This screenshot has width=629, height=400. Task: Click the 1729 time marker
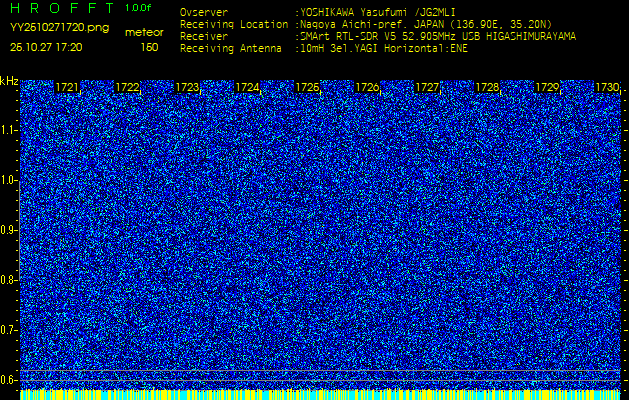click(547, 87)
